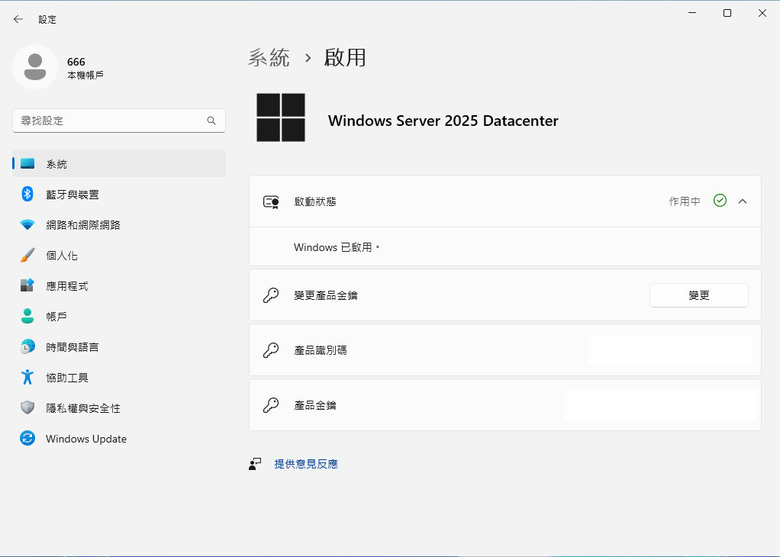Screen dimensions: 780x557
Task: Open 藍牙與裝置 via Bluetooth icon
Action: (27, 194)
